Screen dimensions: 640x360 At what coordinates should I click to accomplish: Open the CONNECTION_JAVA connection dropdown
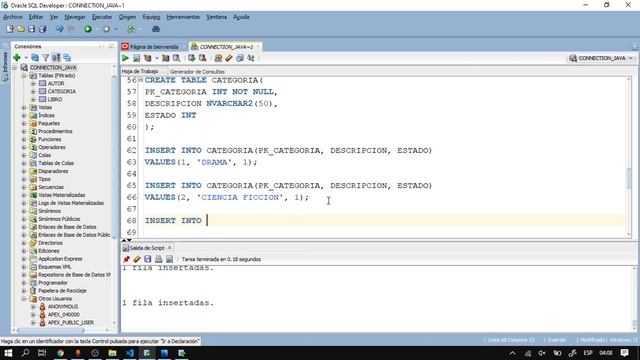[x=601, y=58]
